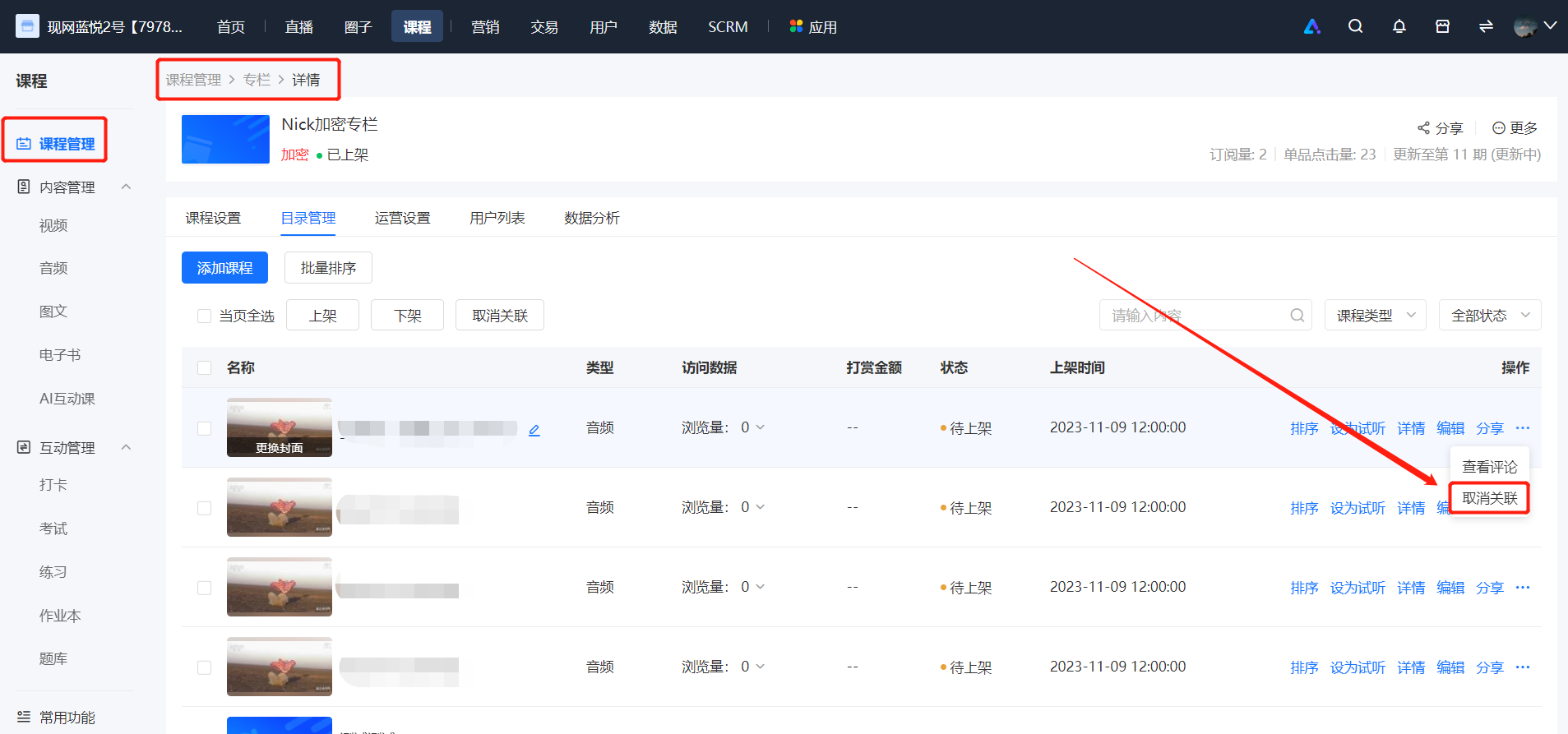Click the switch arrows icon in header

[x=1486, y=26]
